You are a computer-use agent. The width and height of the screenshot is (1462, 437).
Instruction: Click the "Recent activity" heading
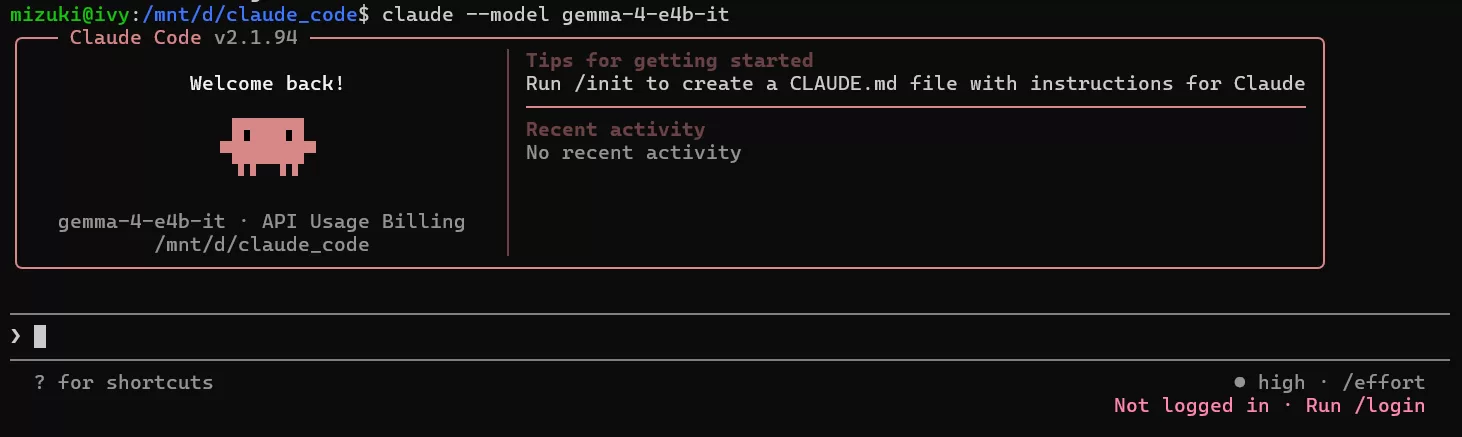pyautogui.click(x=615, y=129)
